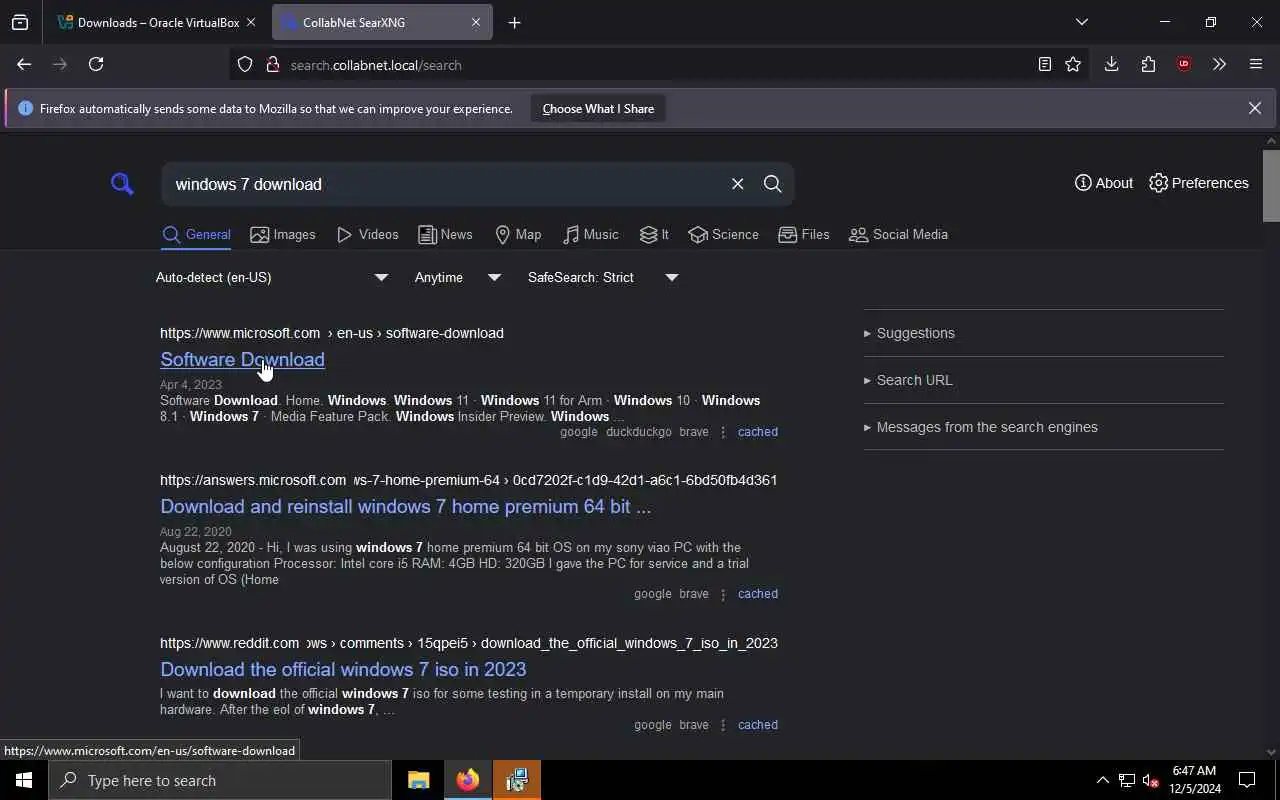Toggle reader view icon in address bar

coord(1044,64)
